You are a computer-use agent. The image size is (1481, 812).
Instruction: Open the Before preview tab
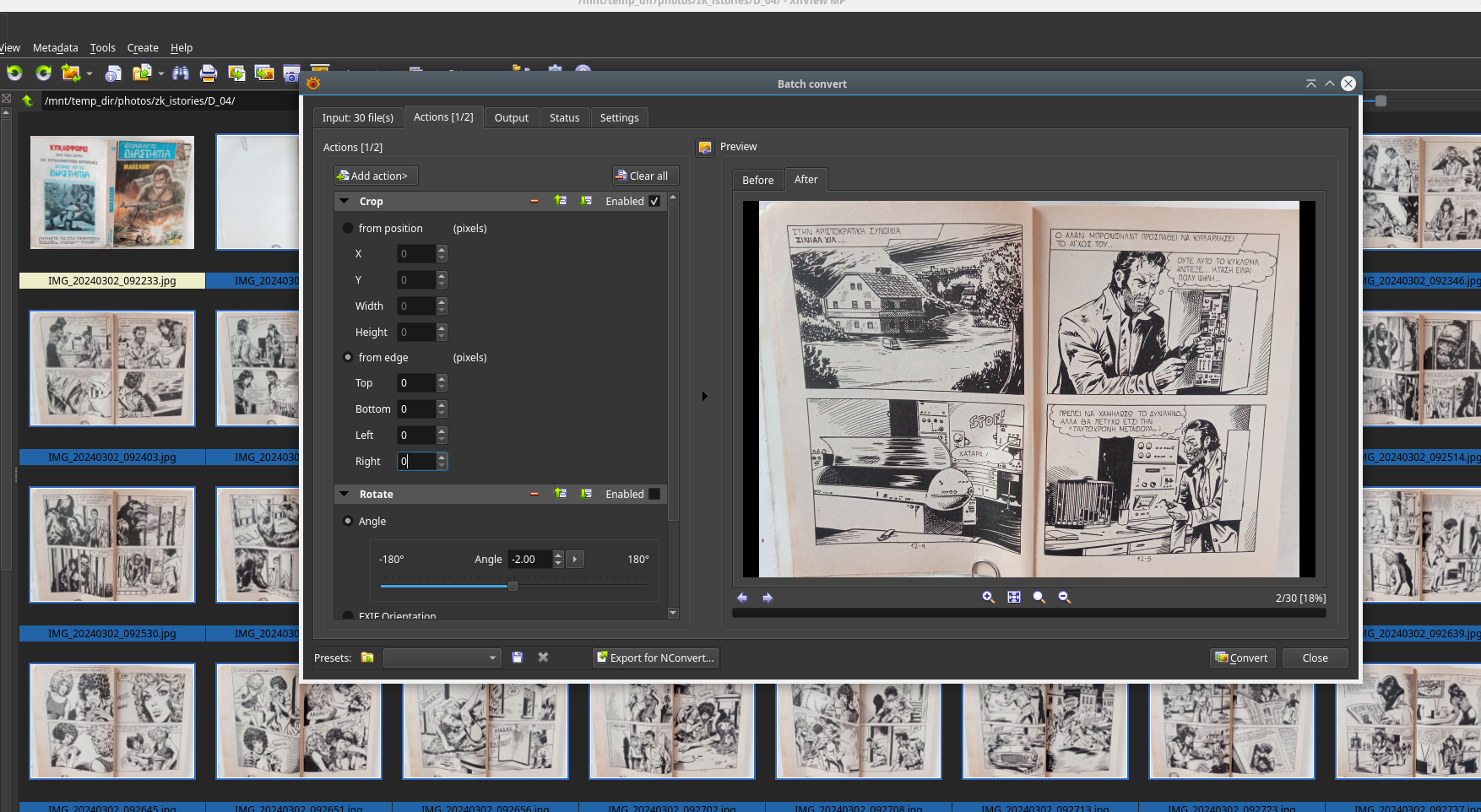(x=757, y=180)
